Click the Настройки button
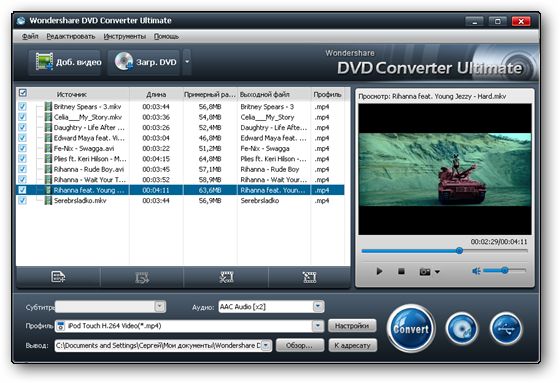The image size is (560, 383). (x=352, y=325)
